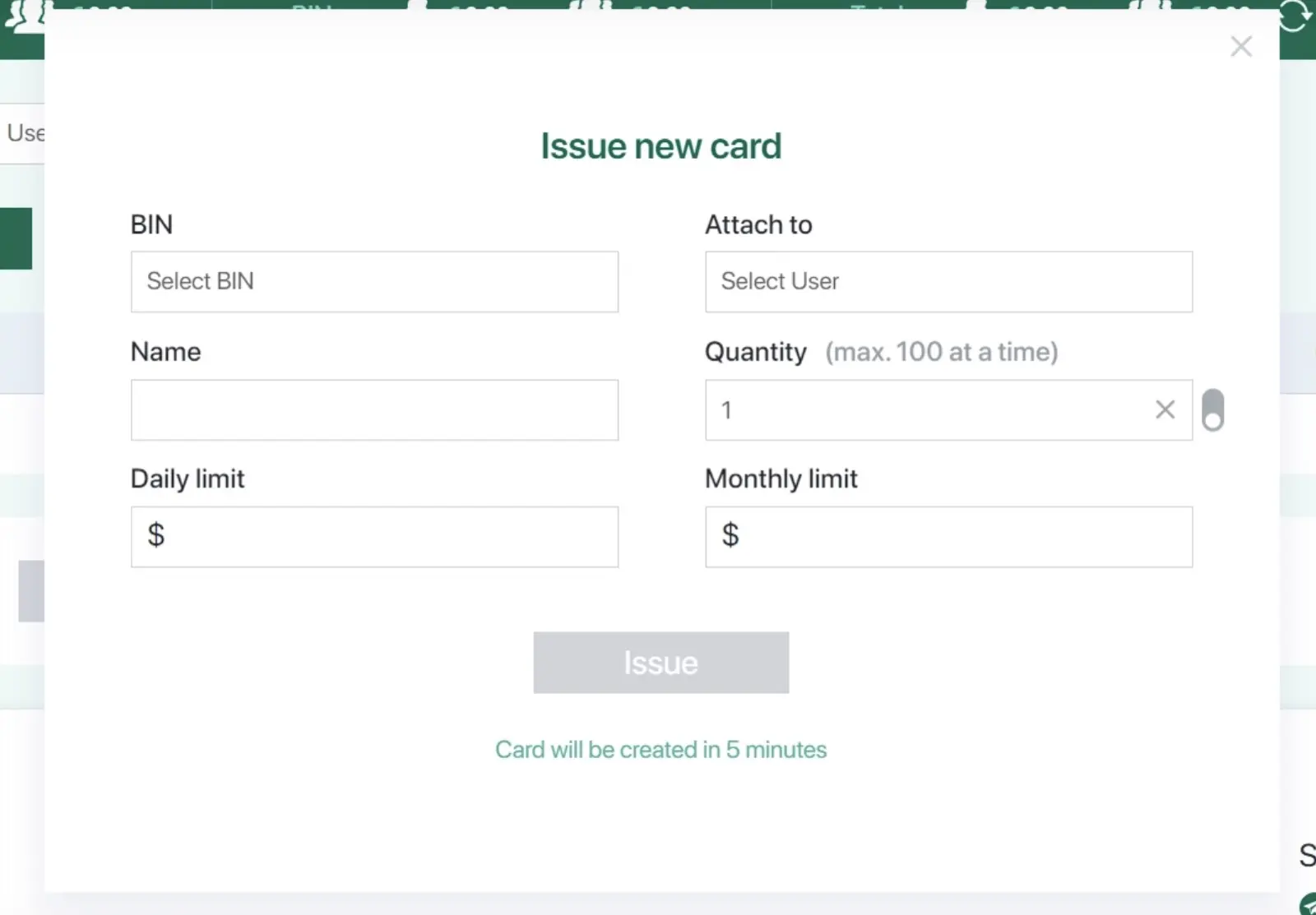Clear the Quantity value using the X icon

pyautogui.click(x=1163, y=409)
